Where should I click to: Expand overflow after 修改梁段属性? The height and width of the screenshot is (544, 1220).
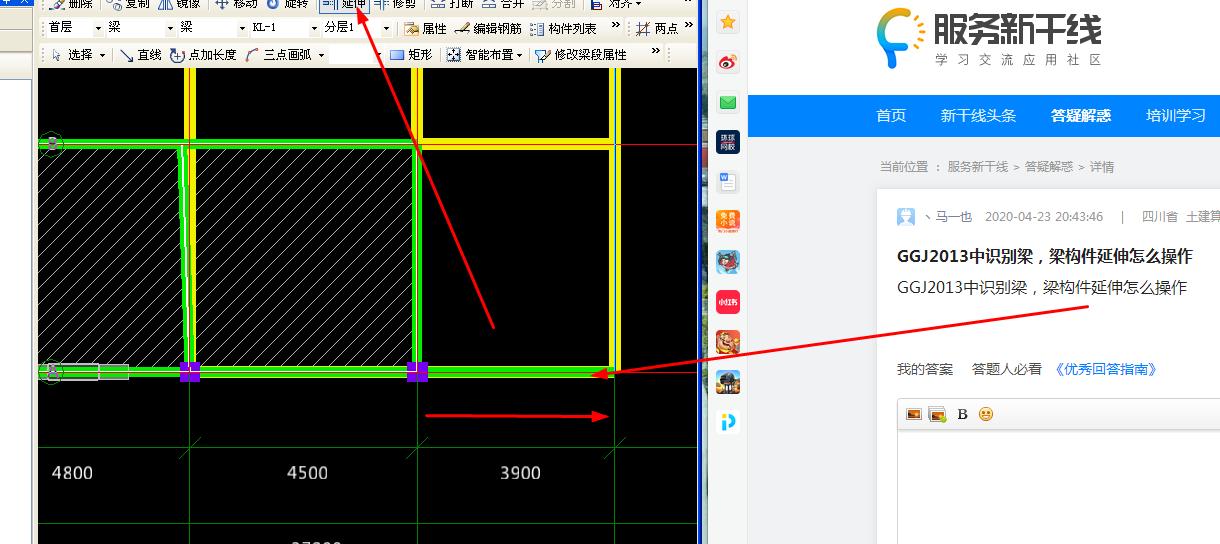click(656, 52)
